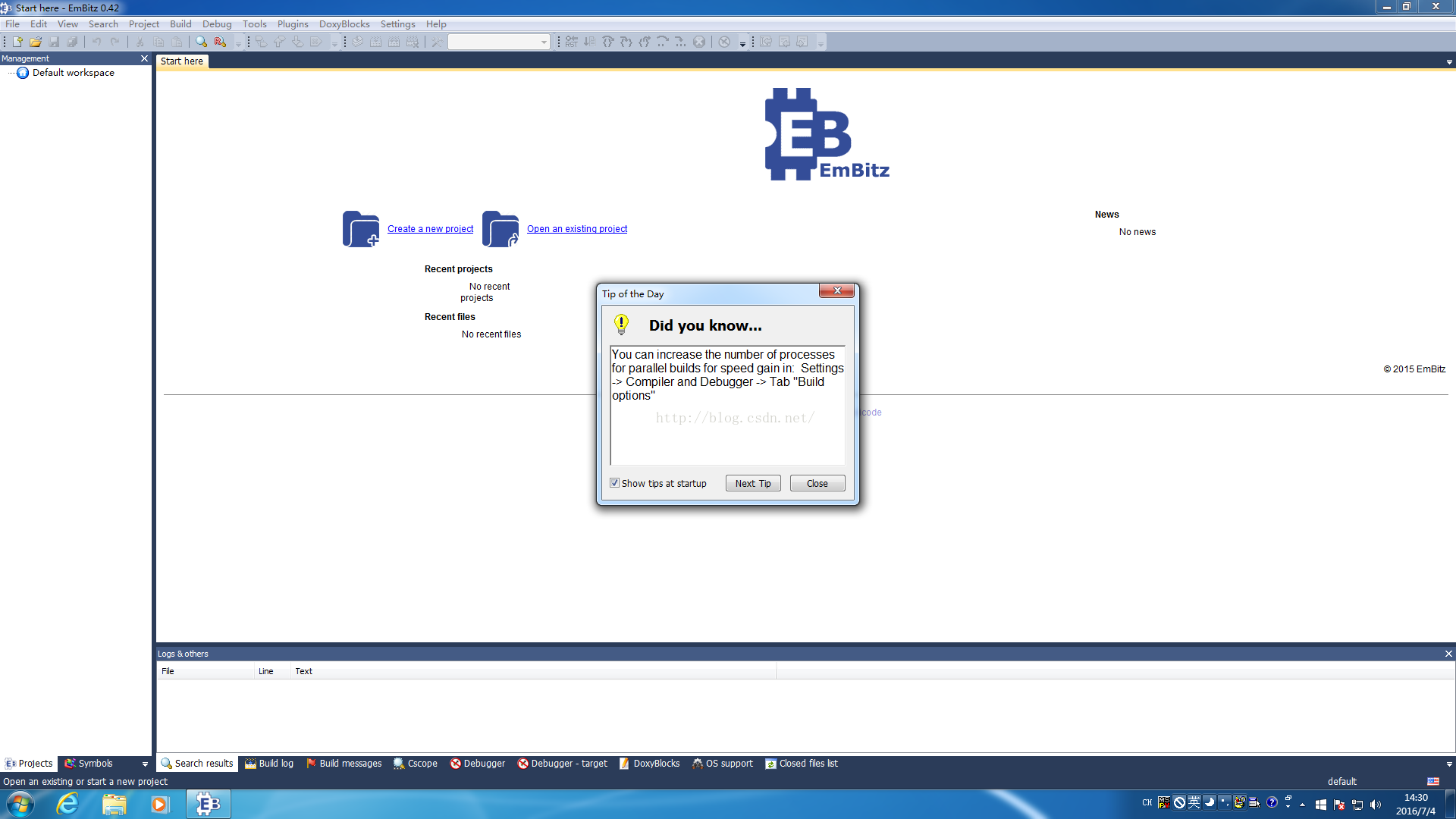Switch to the Symbols tab

click(89, 764)
